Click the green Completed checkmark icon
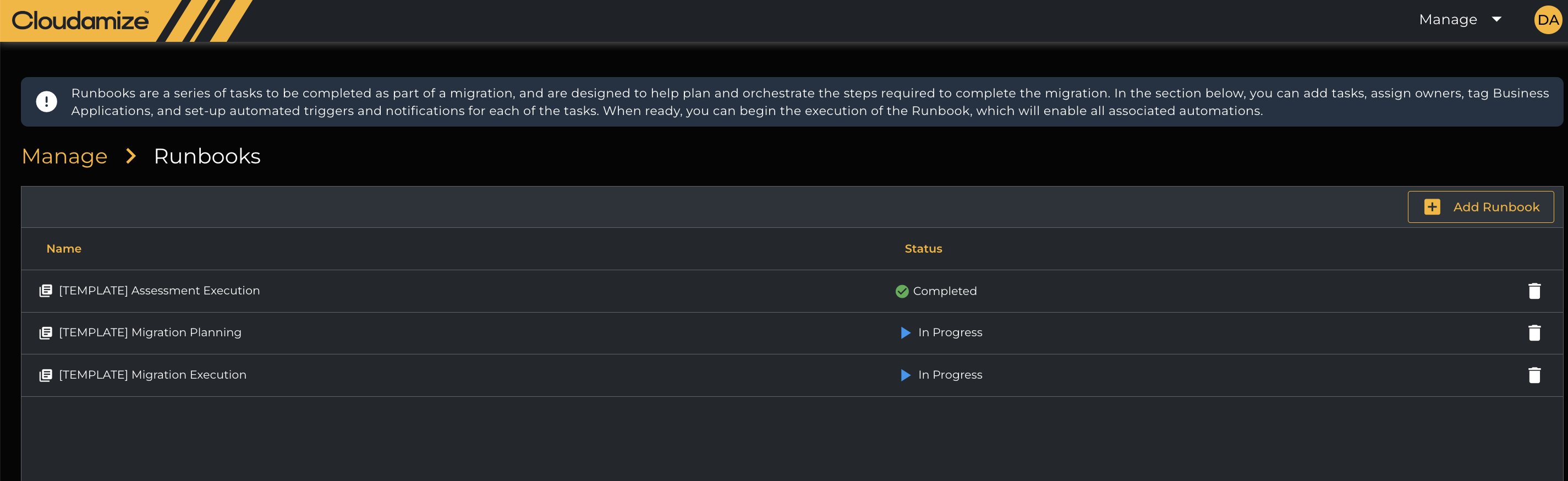 click(902, 292)
